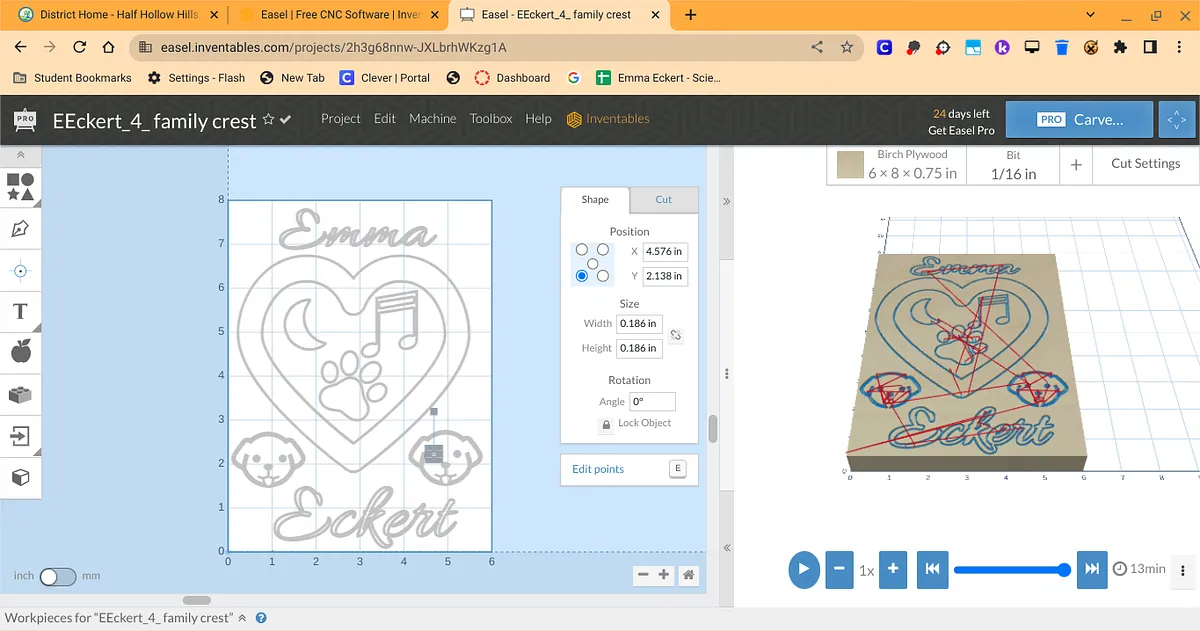Open the Apps brick icon
This screenshot has width=1200, height=631.
[20, 394]
